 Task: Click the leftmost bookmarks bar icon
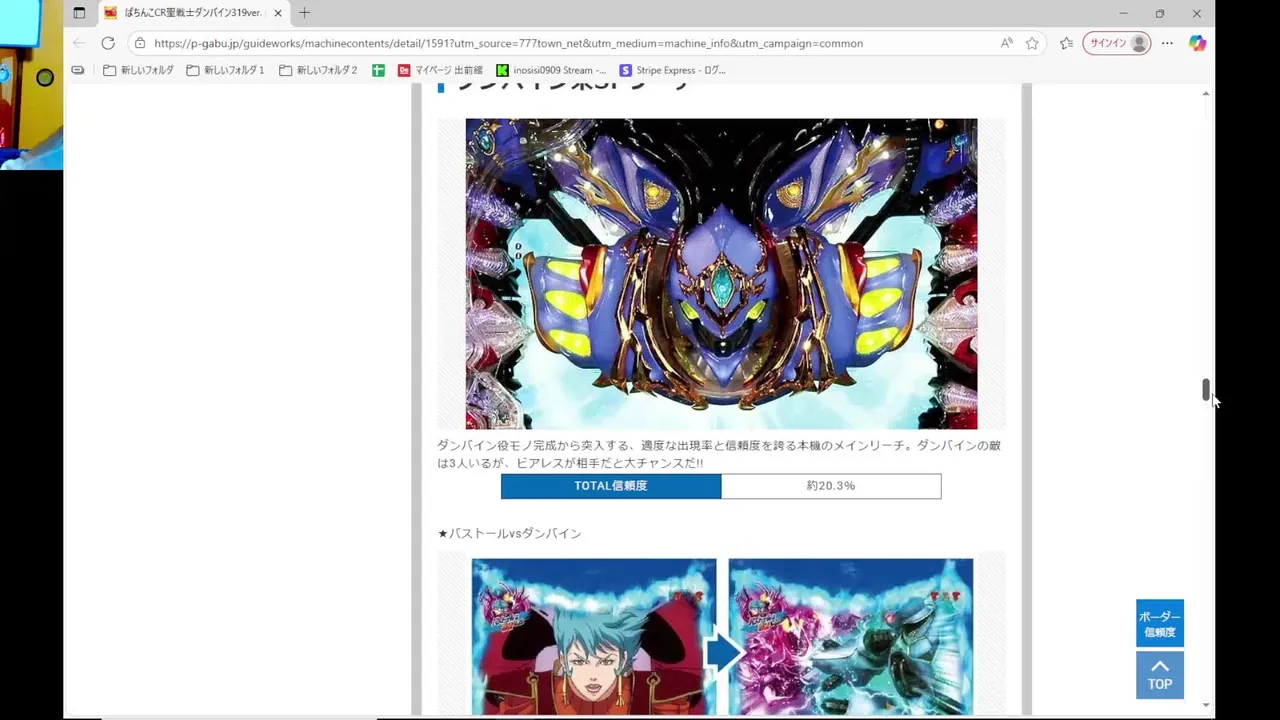78,70
